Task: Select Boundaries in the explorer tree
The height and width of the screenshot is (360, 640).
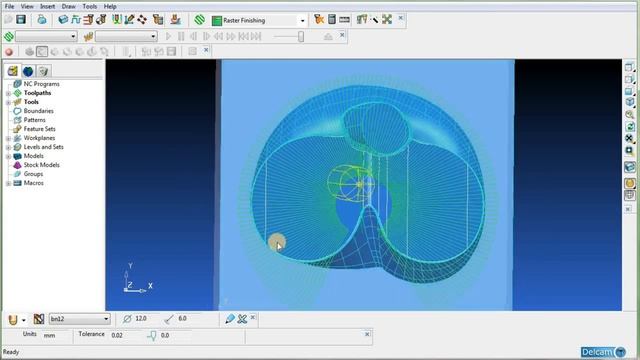Action: click(x=38, y=111)
